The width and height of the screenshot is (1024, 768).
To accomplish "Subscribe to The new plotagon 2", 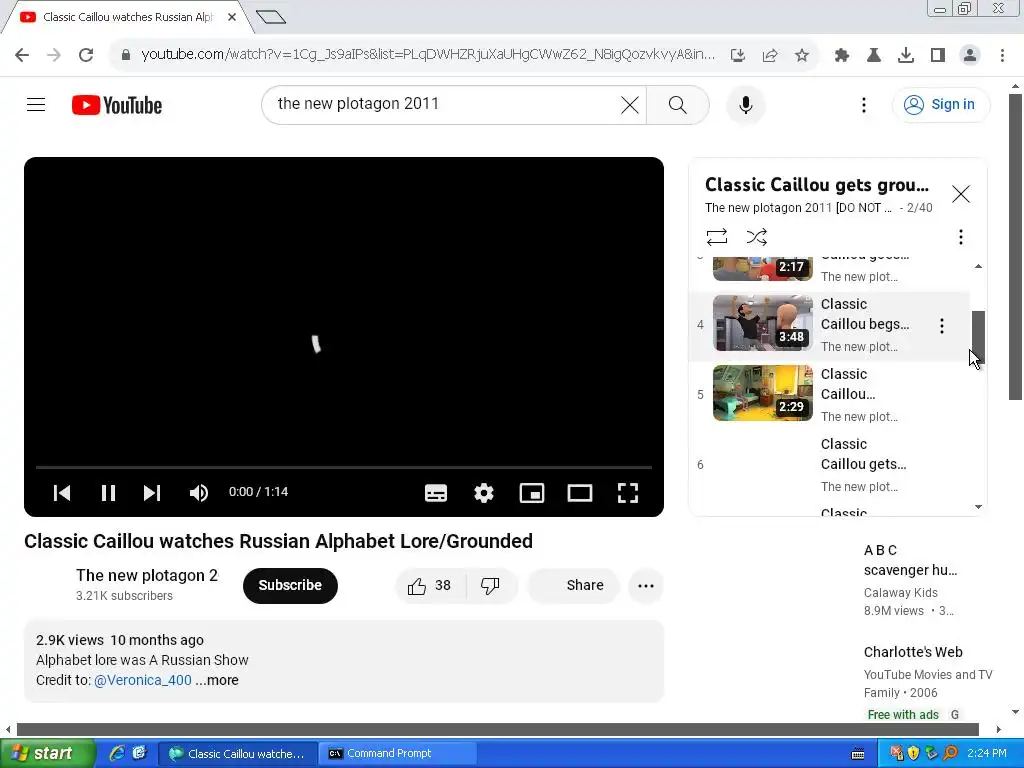I will [x=290, y=586].
